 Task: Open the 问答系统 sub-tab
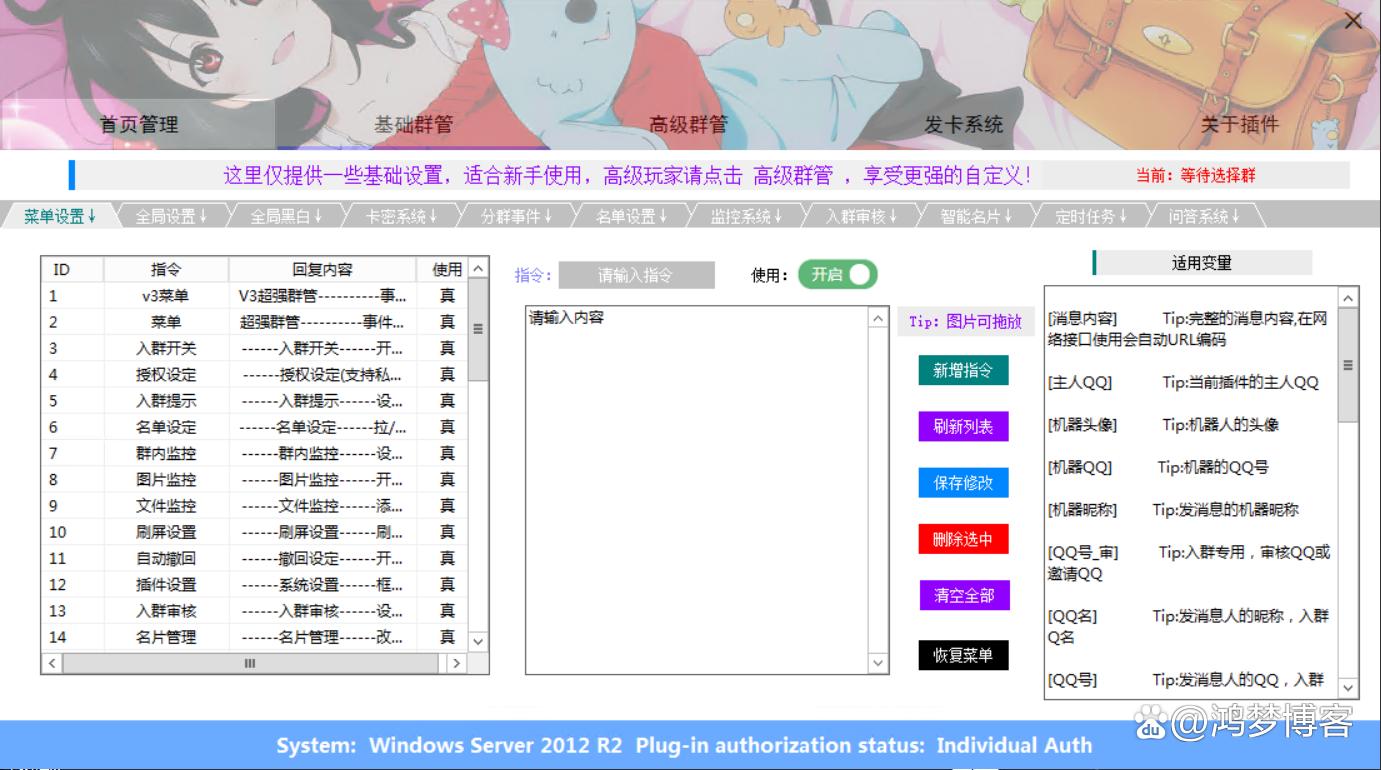1205,216
